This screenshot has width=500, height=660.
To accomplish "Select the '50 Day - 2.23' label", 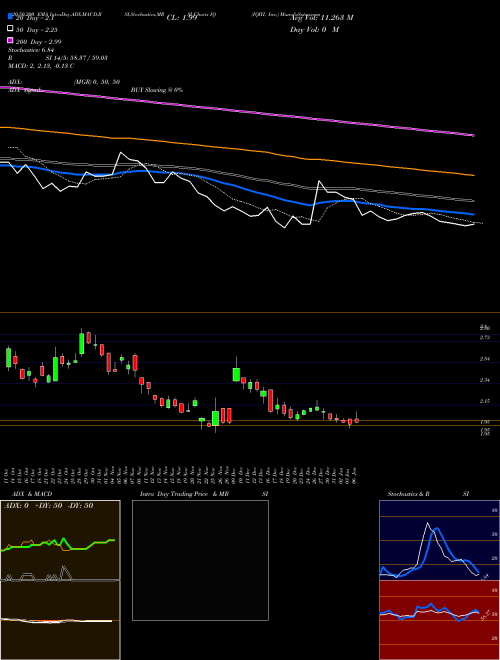I will click(37, 29).
